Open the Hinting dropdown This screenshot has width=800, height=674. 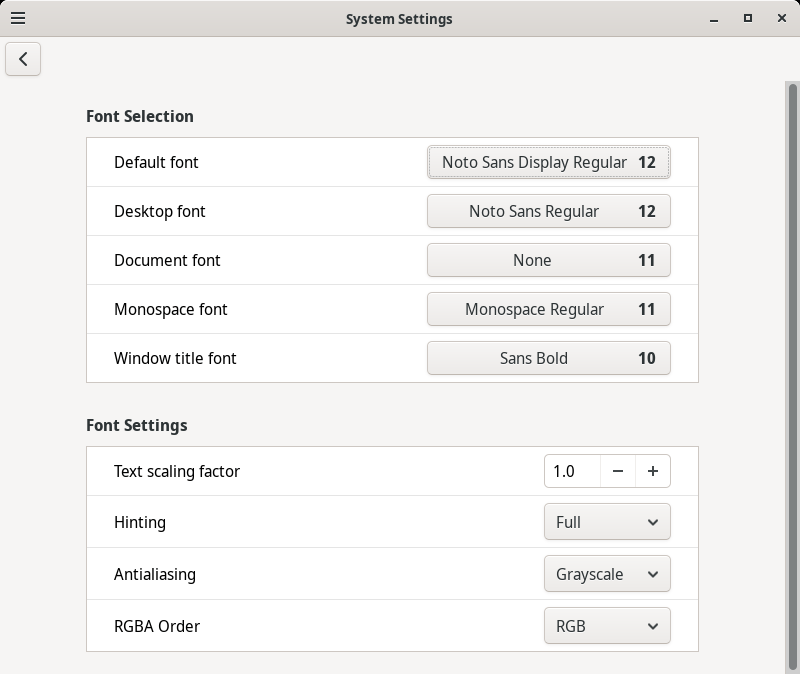tap(607, 522)
